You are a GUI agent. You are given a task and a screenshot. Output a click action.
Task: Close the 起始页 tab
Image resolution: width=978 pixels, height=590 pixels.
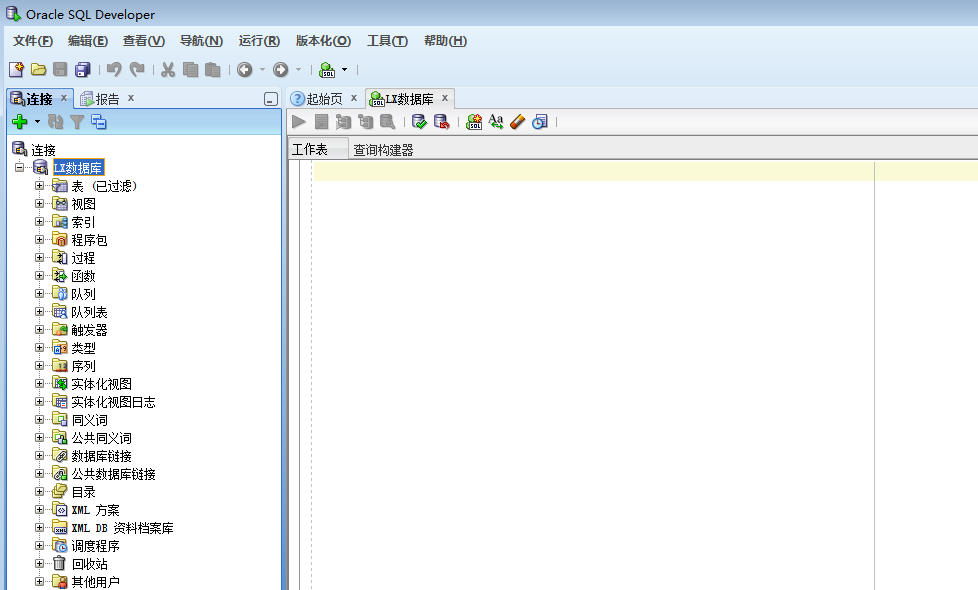click(354, 98)
